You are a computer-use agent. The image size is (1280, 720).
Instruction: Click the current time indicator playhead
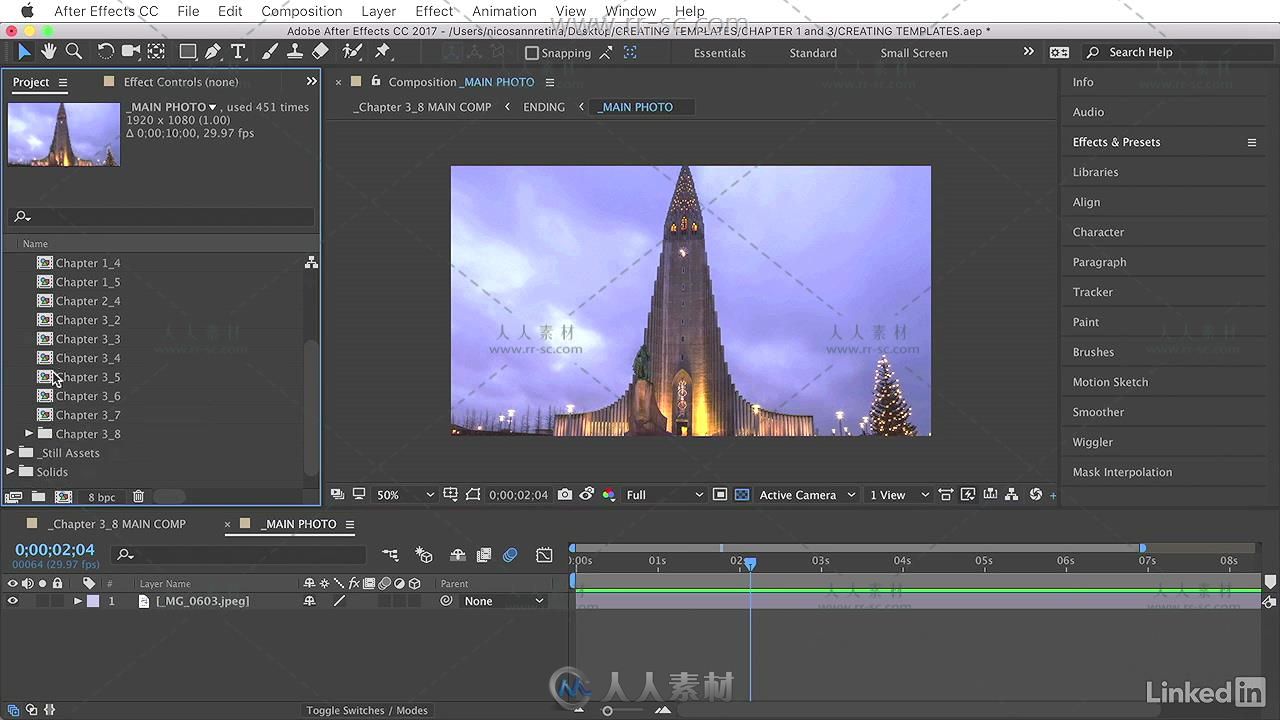pos(750,564)
